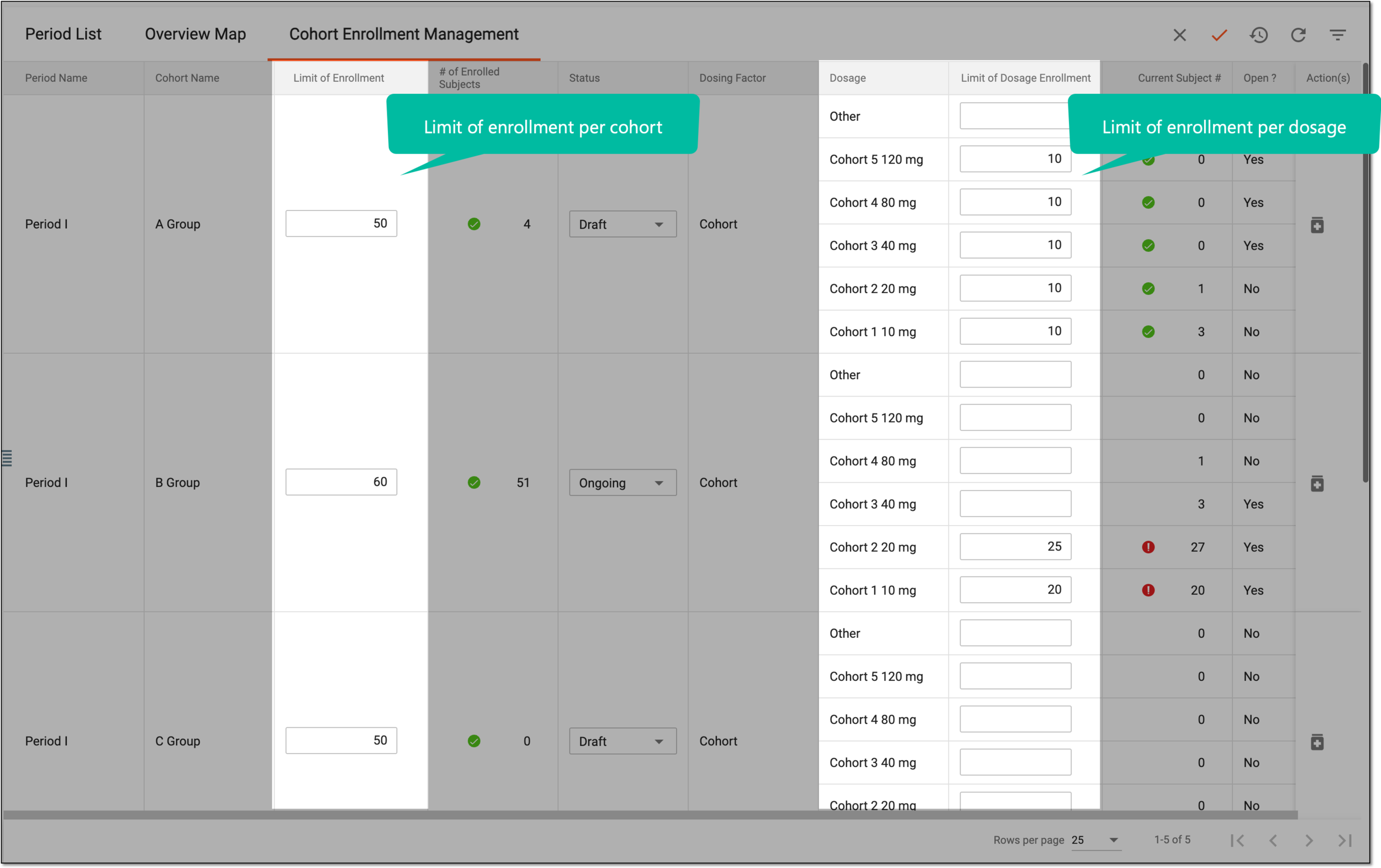Edit Limit of Enrollment field showing 60
The height and width of the screenshot is (868, 1381).
coord(341,482)
